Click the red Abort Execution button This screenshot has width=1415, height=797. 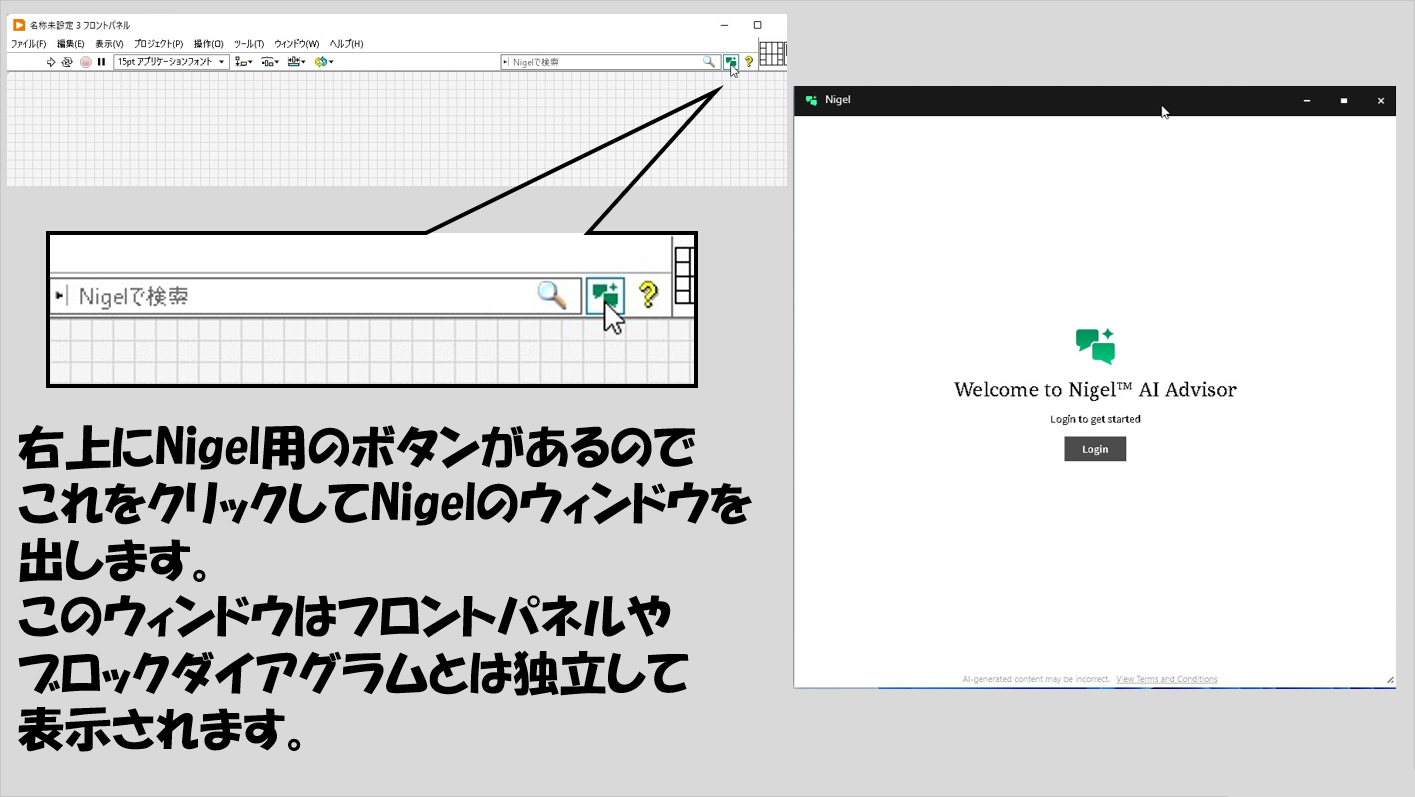86,62
